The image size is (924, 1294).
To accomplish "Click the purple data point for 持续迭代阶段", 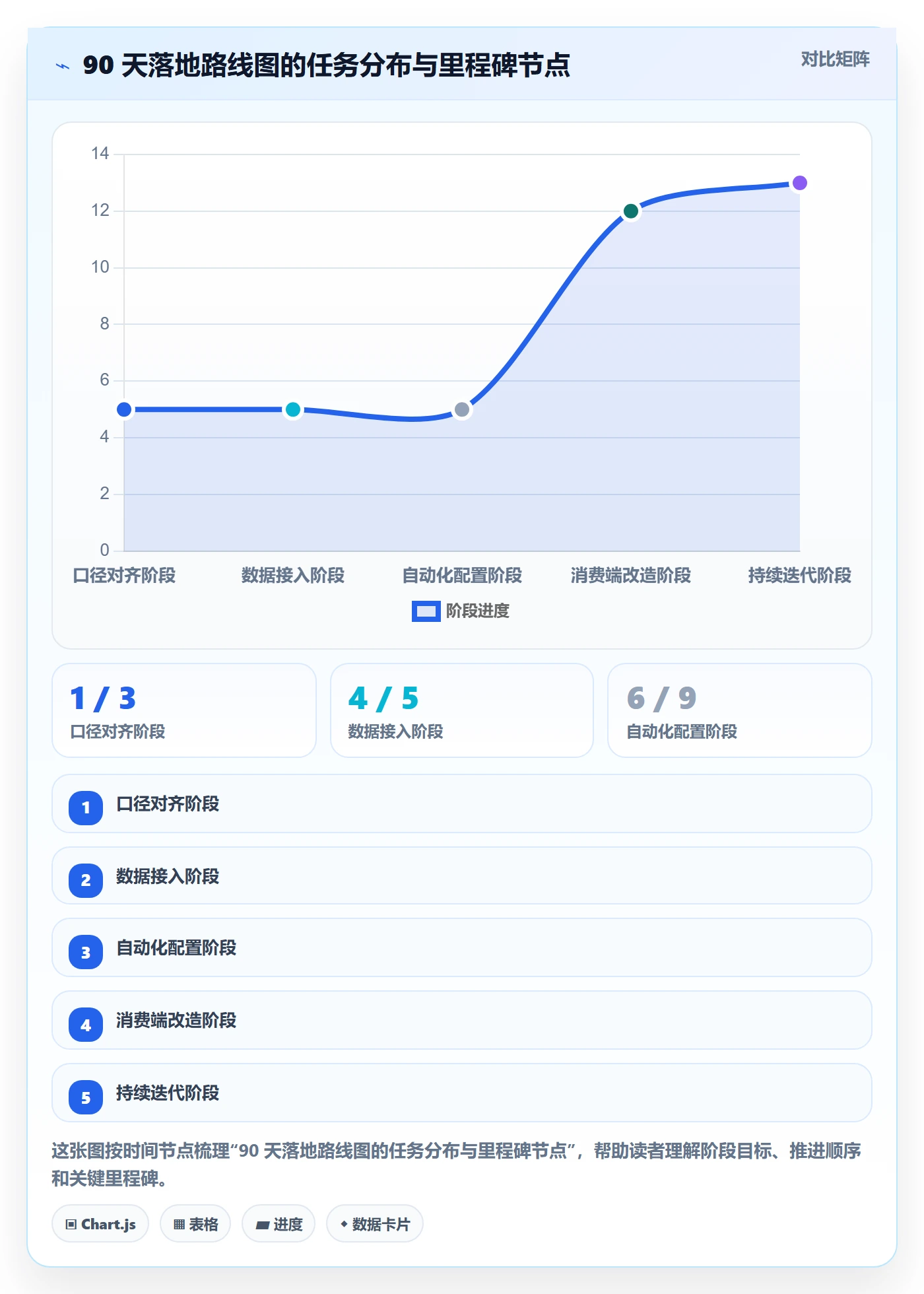I will coord(799,183).
